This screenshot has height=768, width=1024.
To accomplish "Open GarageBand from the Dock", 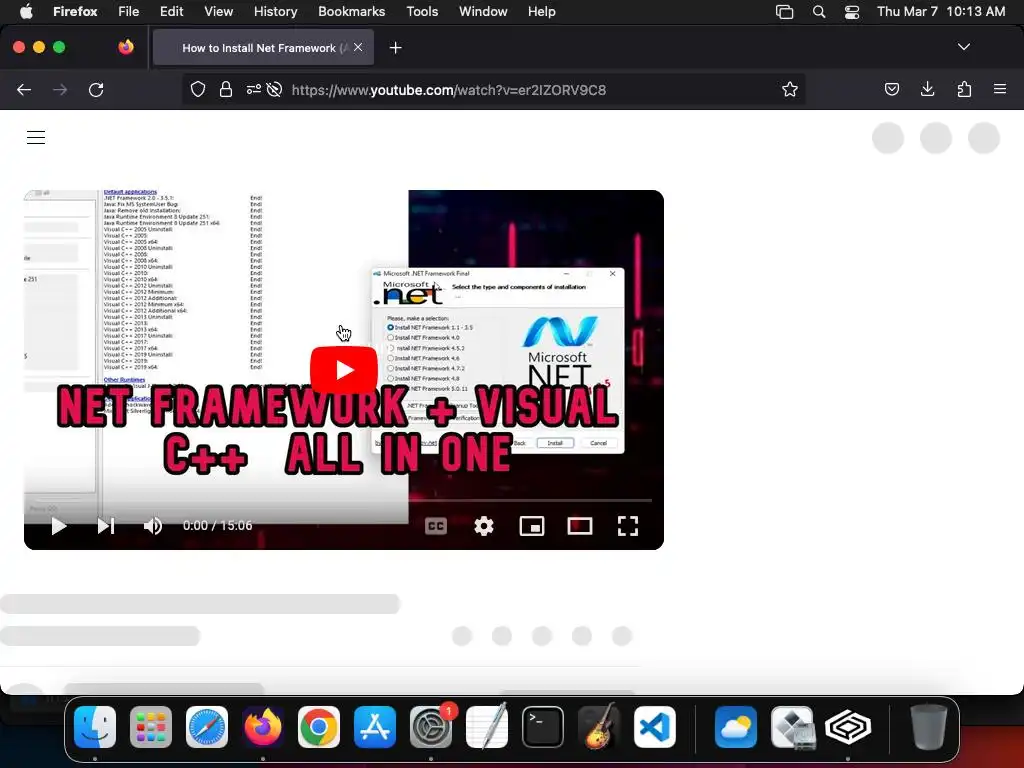I will click(599, 726).
